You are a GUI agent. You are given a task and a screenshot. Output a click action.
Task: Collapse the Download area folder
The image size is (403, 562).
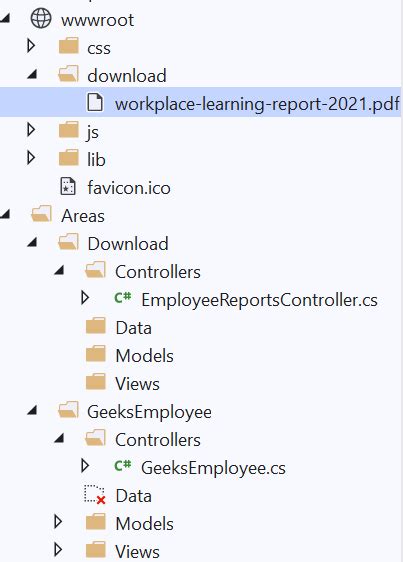pos(32,243)
